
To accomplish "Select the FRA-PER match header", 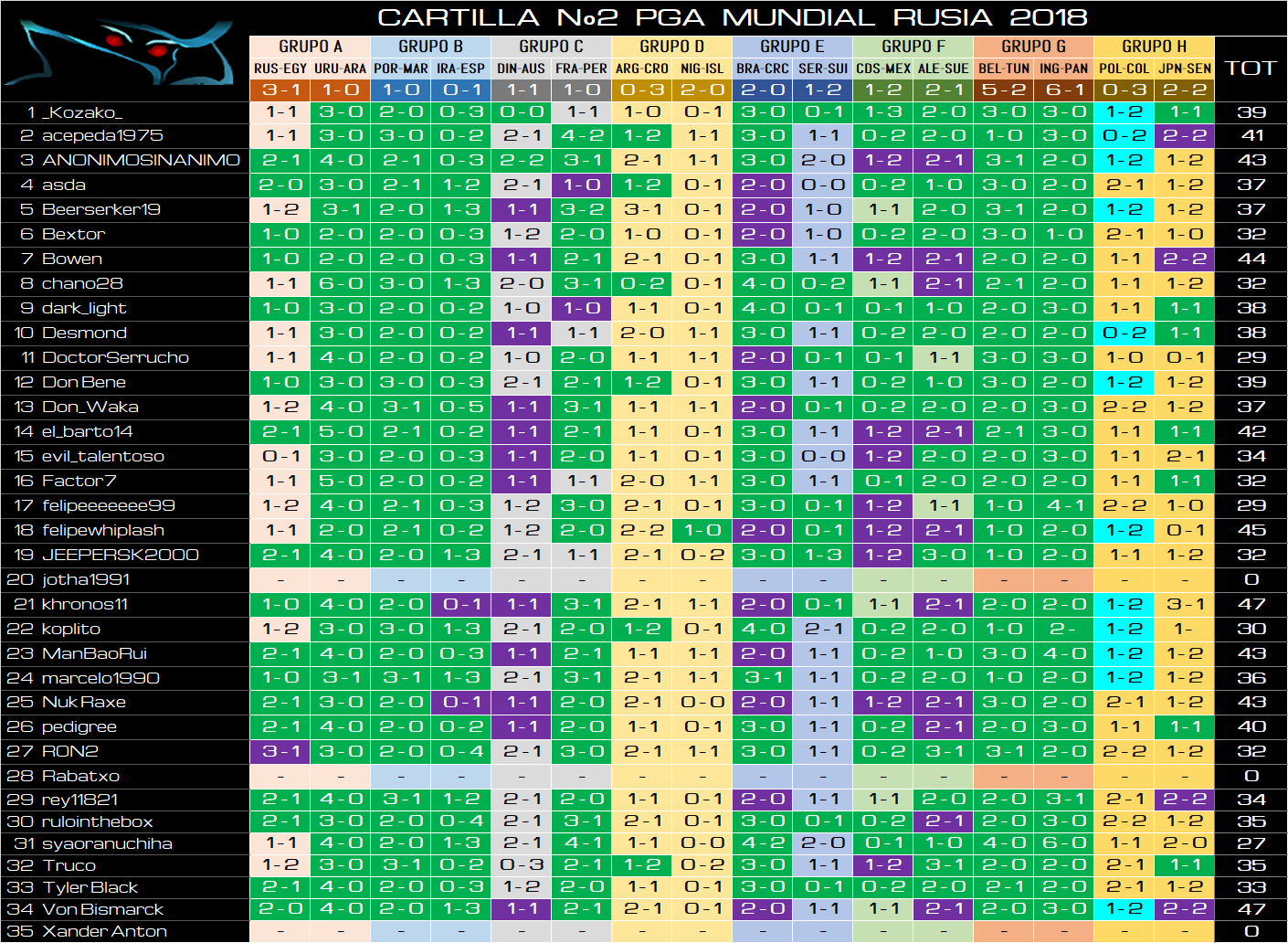I will [x=582, y=69].
